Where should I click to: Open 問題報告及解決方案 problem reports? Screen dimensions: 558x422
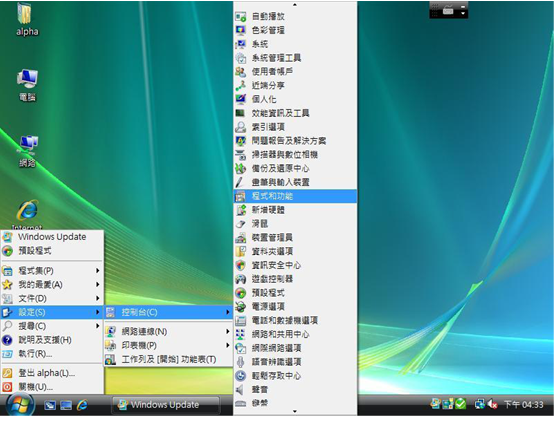[295, 141]
